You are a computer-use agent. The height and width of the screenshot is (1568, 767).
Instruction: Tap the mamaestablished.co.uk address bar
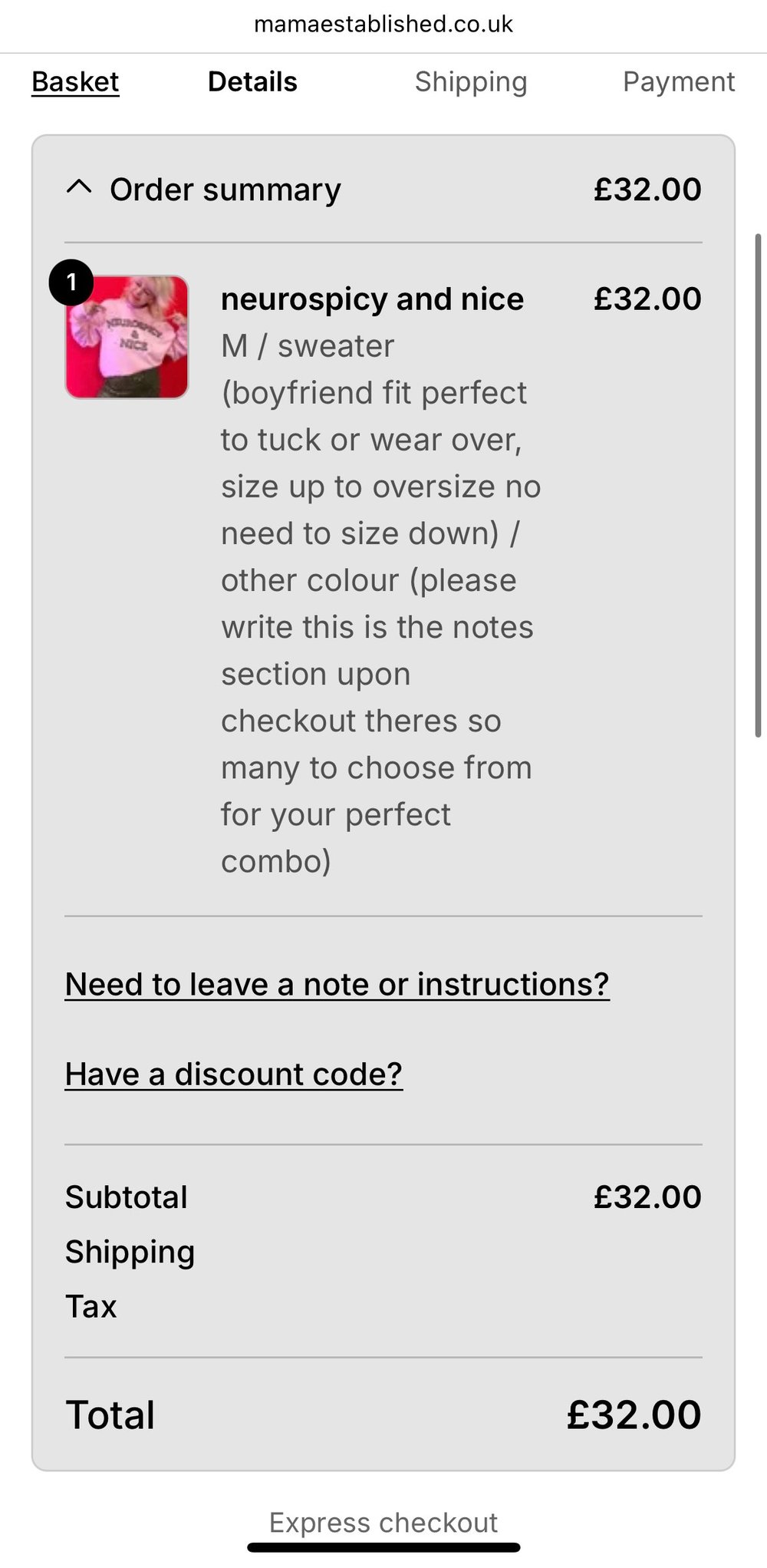coord(383,25)
